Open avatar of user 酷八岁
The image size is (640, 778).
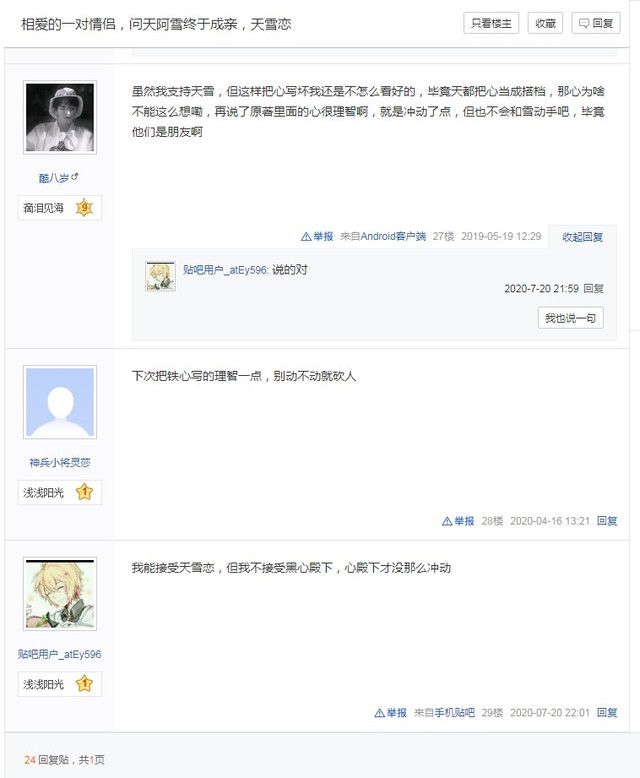coord(60,118)
